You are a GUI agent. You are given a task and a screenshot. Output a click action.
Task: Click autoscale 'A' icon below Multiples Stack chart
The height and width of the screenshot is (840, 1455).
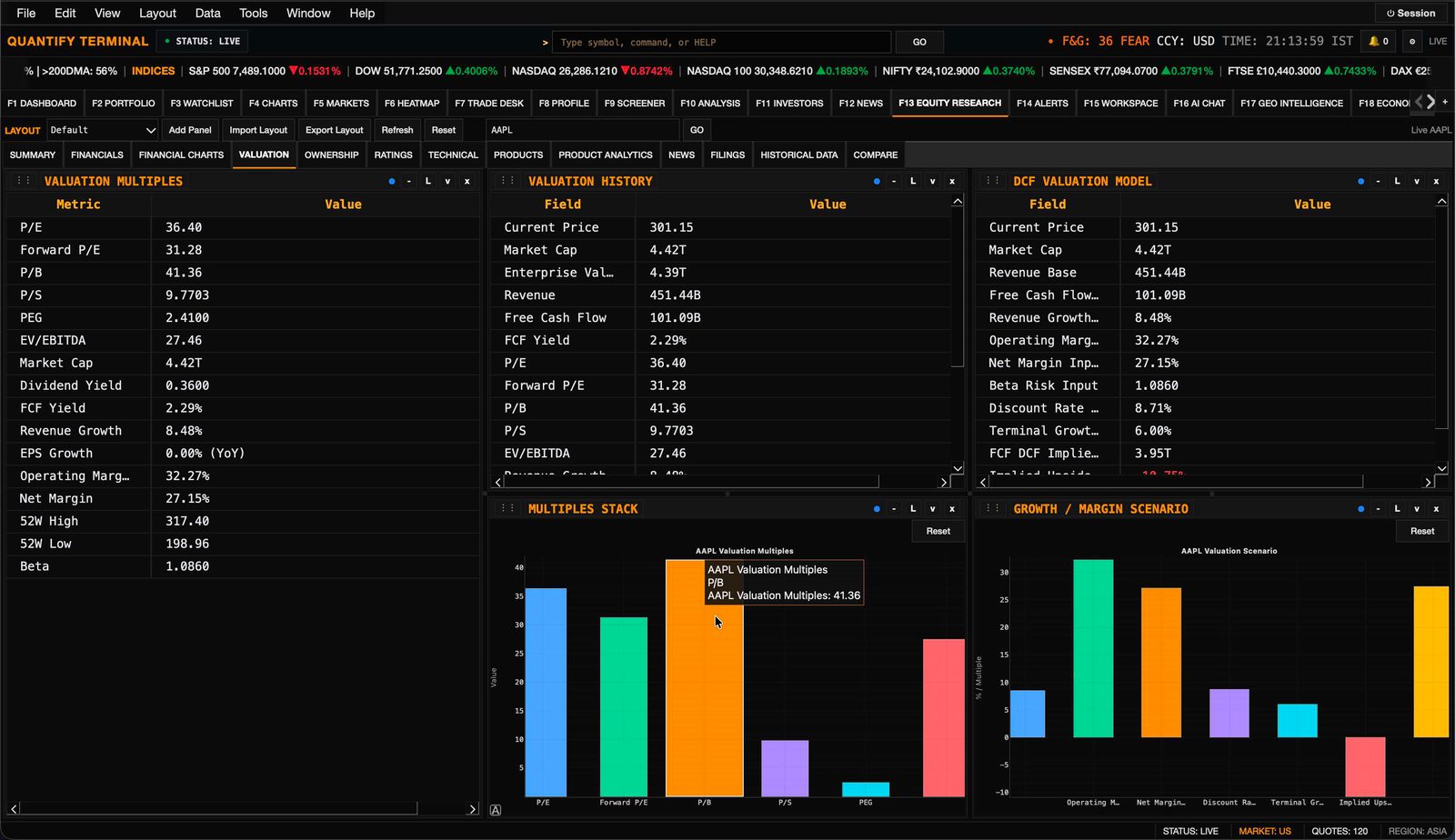[496, 810]
